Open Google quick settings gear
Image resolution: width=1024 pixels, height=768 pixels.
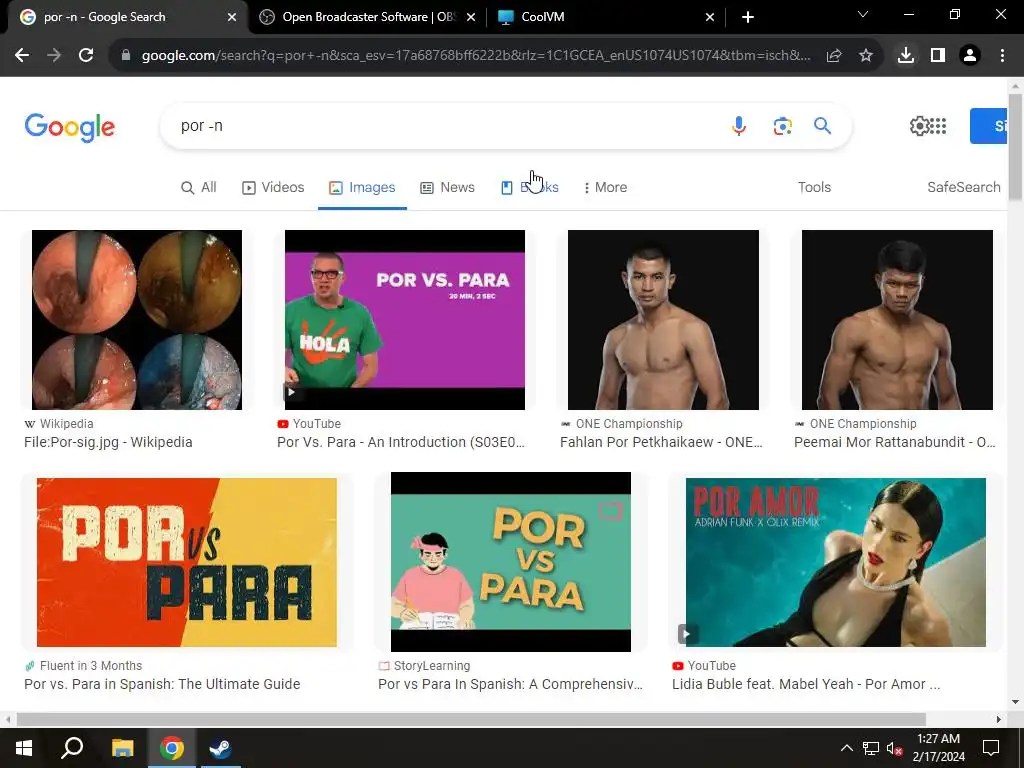(919, 126)
